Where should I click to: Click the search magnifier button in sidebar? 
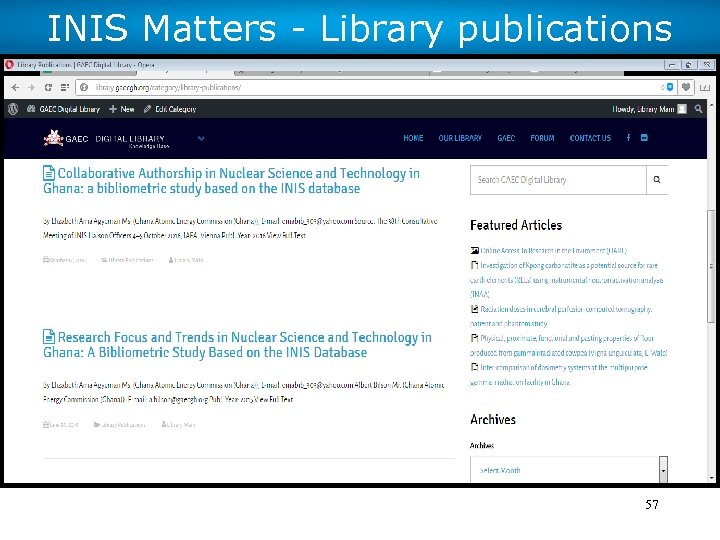pos(657,180)
